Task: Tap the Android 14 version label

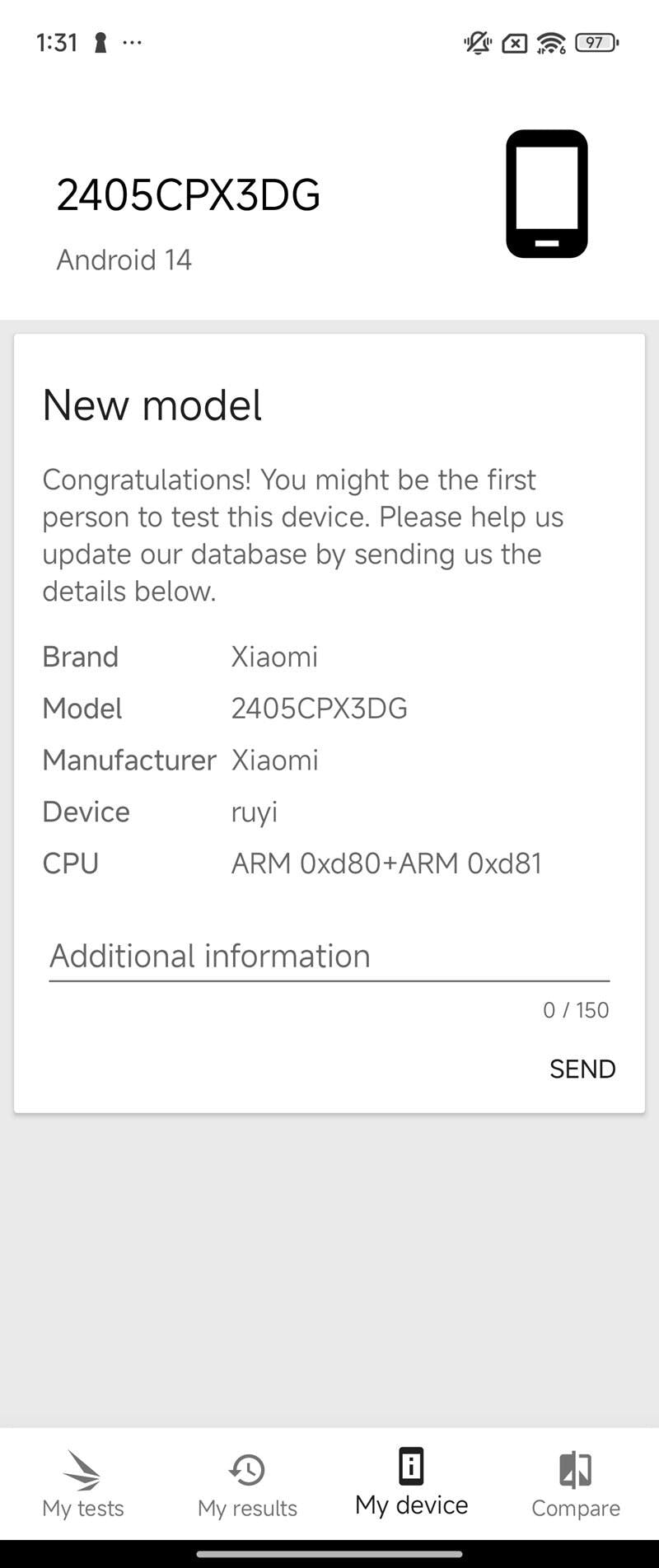Action: pos(124,260)
